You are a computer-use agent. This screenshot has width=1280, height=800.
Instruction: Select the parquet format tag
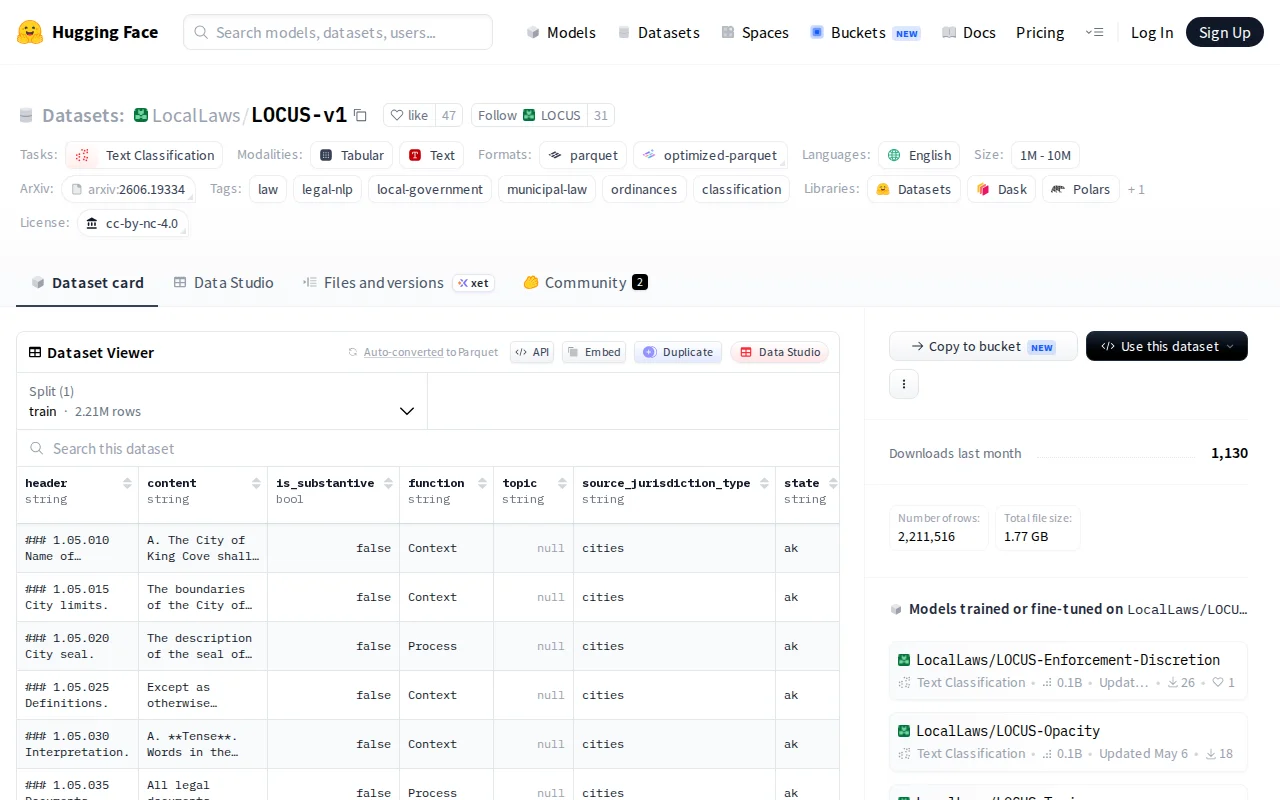pyautogui.click(x=583, y=155)
